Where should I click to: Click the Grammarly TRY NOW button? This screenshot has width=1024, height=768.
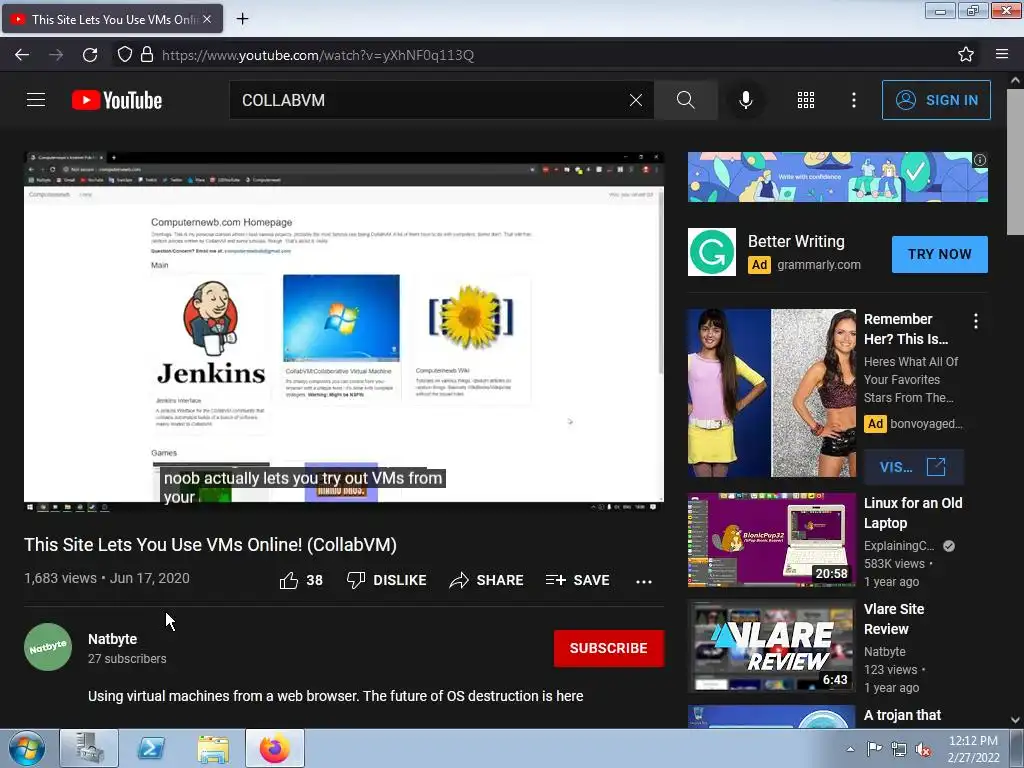(940, 254)
